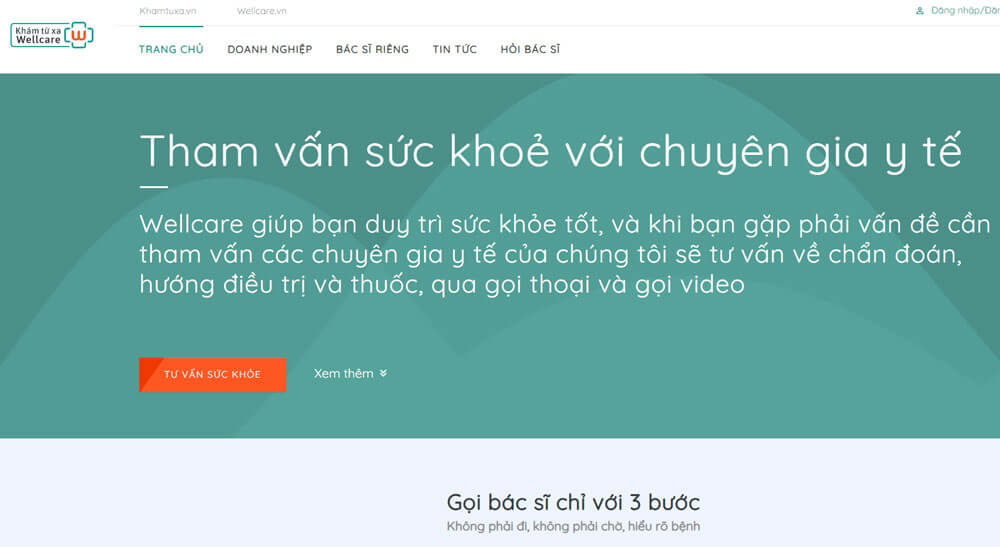Click the text Không phải đi, không phải chờ, hiểu rõ bệnh
Screen dimensions: 1000x547
(573, 527)
